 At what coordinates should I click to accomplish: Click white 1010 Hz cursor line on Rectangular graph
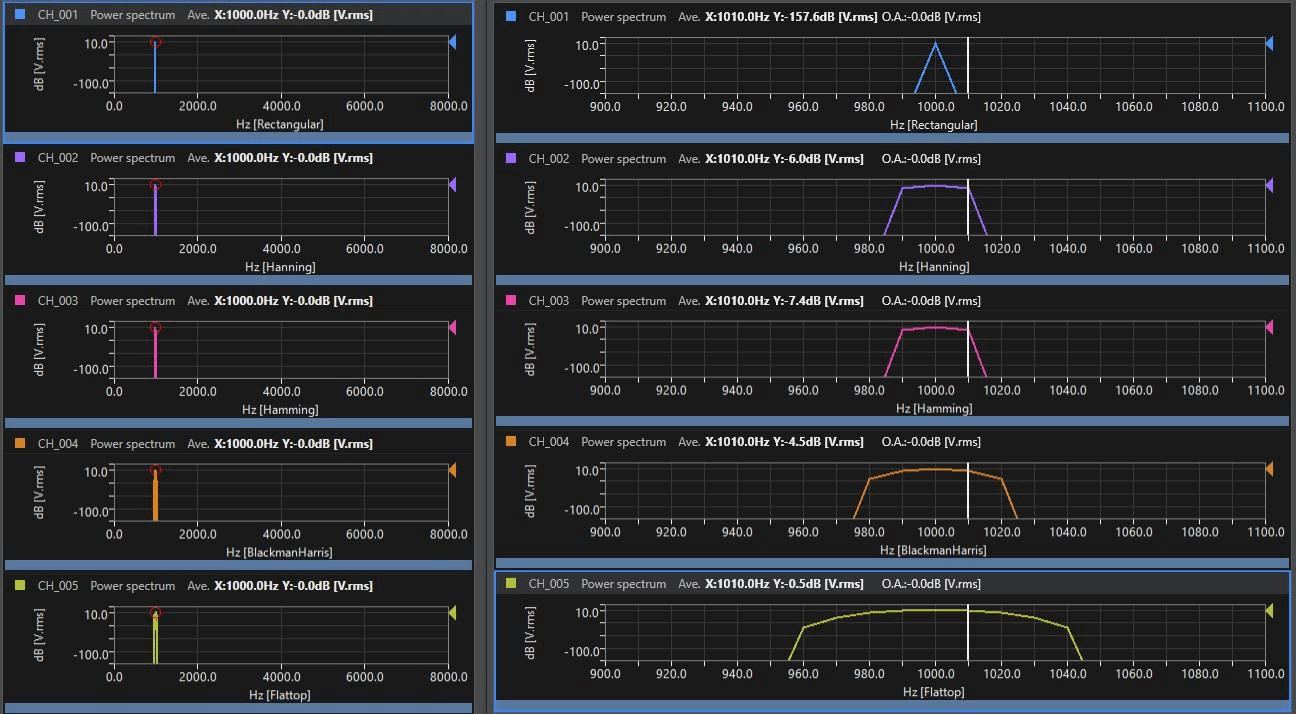tap(968, 65)
